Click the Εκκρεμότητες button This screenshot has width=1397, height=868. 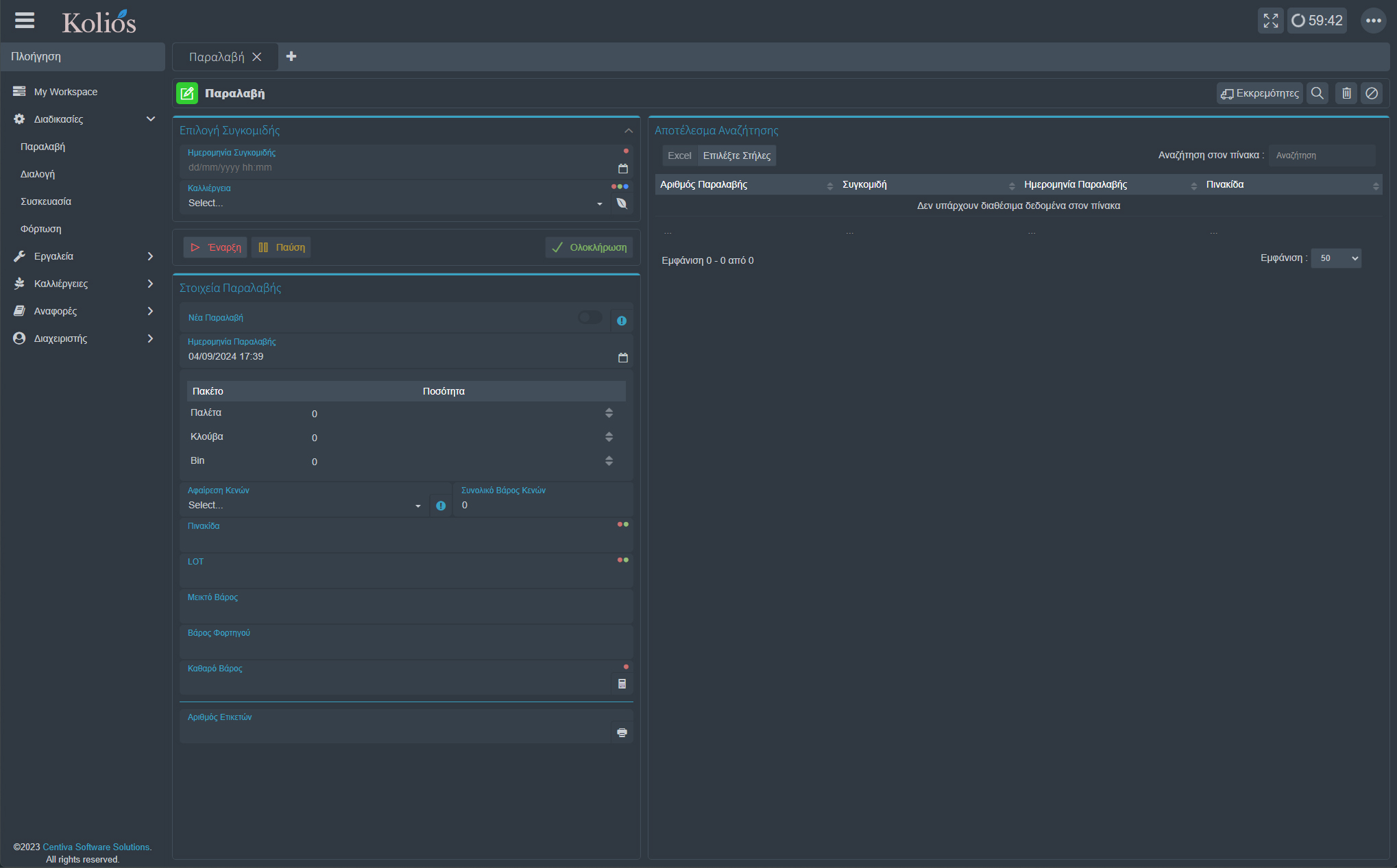pos(1260,93)
